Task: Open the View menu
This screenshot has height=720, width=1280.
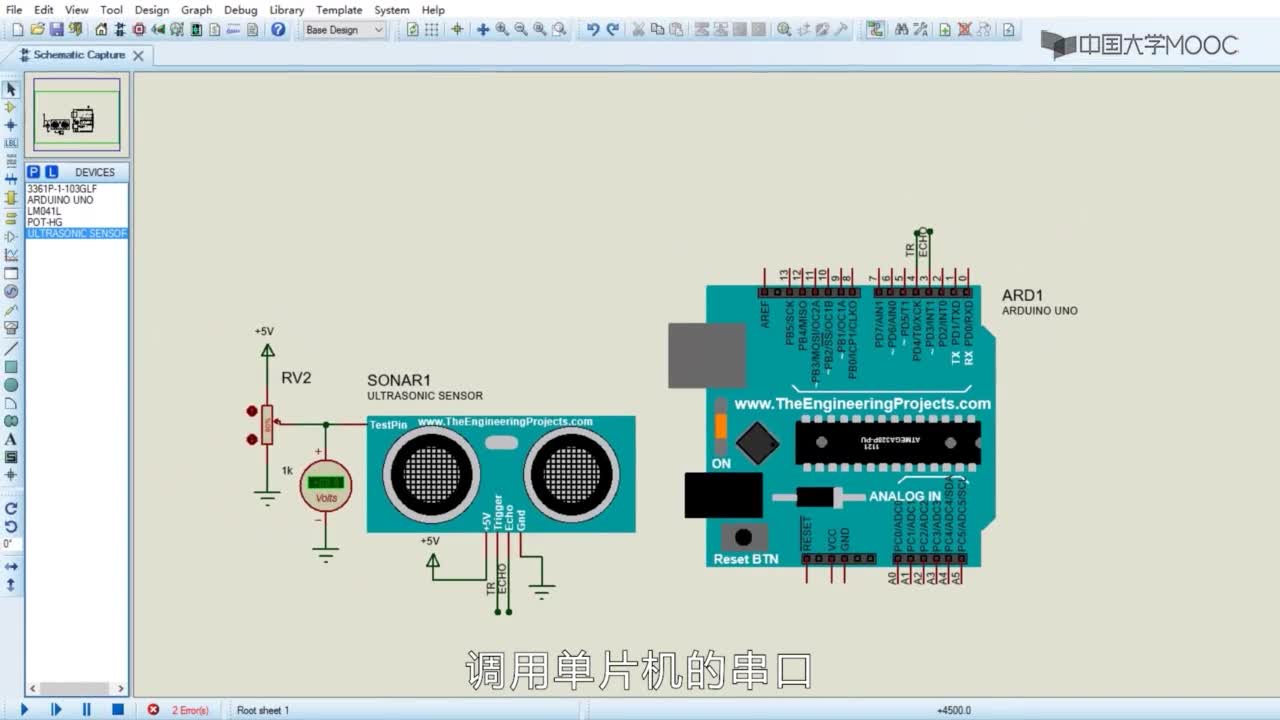Action: pyautogui.click(x=77, y=10)
